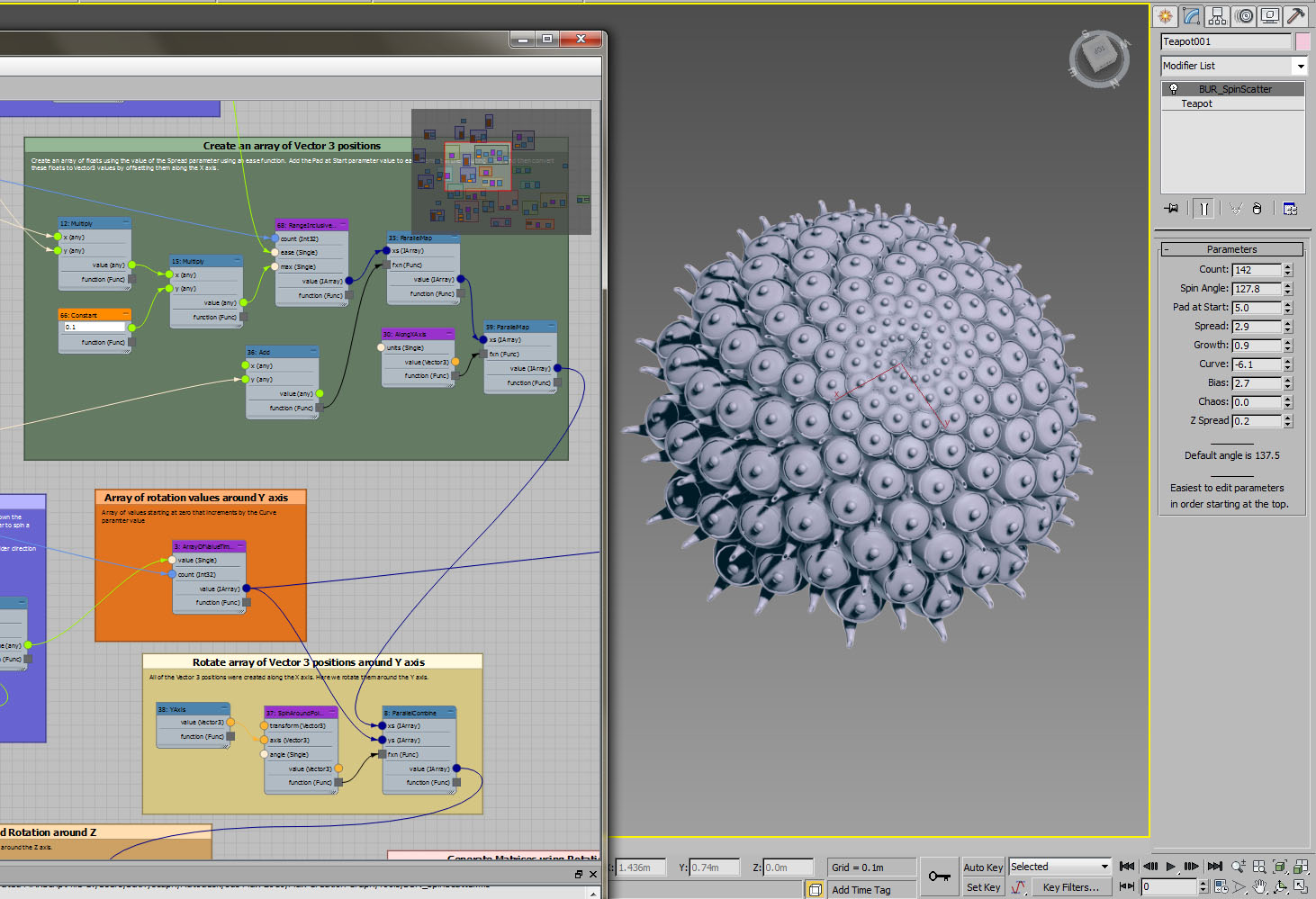Click Maximize Viewport Toggle icon
Screen dimensions: 1316x899
[x=1301, y=887]
